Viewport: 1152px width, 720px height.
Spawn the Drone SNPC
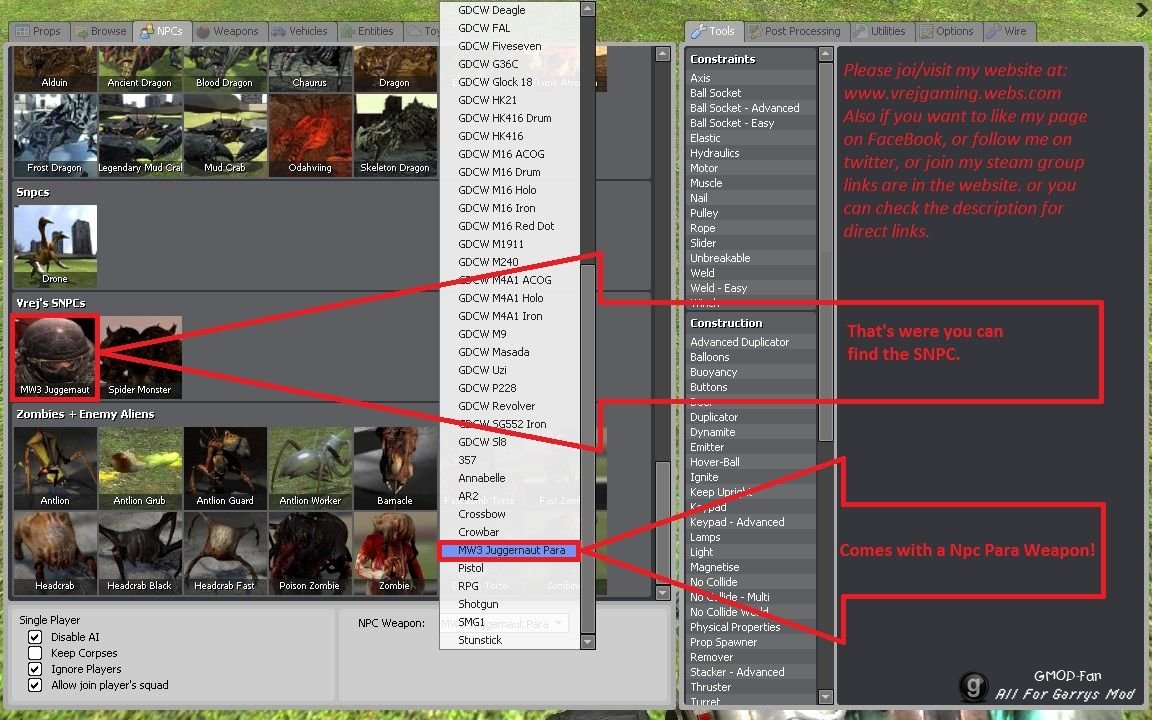55,246
